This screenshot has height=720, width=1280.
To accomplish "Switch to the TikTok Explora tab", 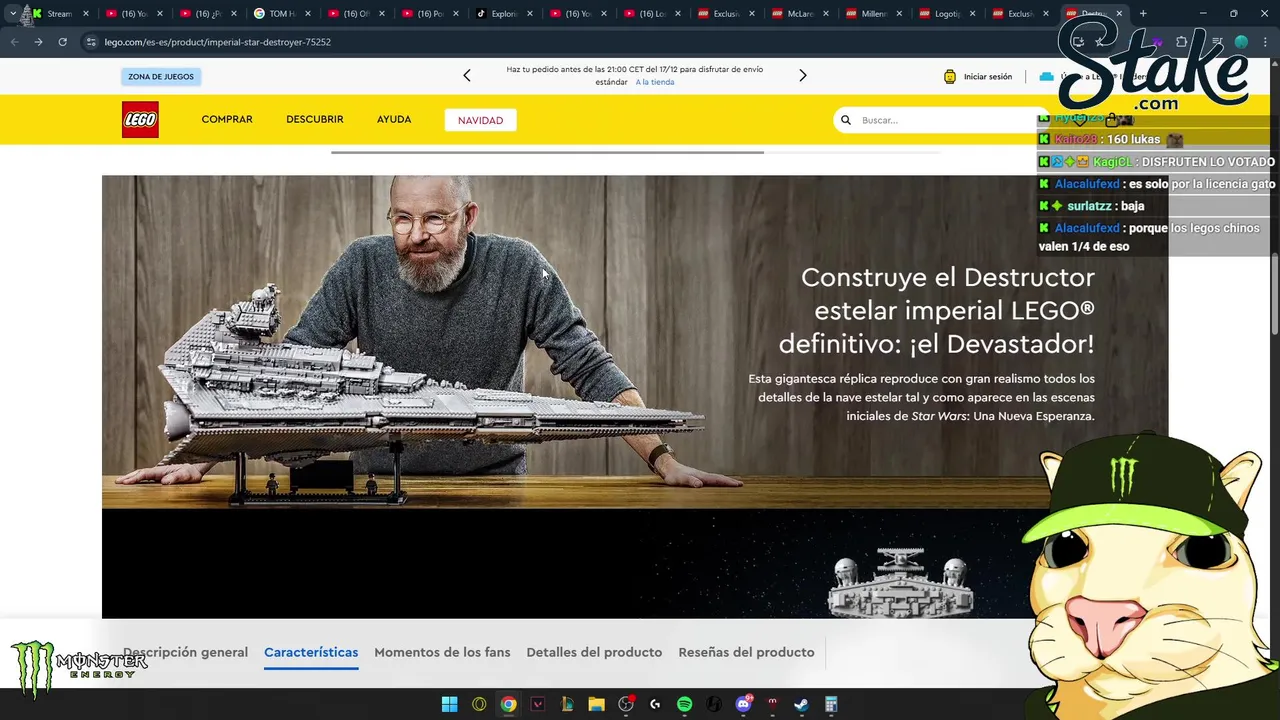I will [505, 14].
